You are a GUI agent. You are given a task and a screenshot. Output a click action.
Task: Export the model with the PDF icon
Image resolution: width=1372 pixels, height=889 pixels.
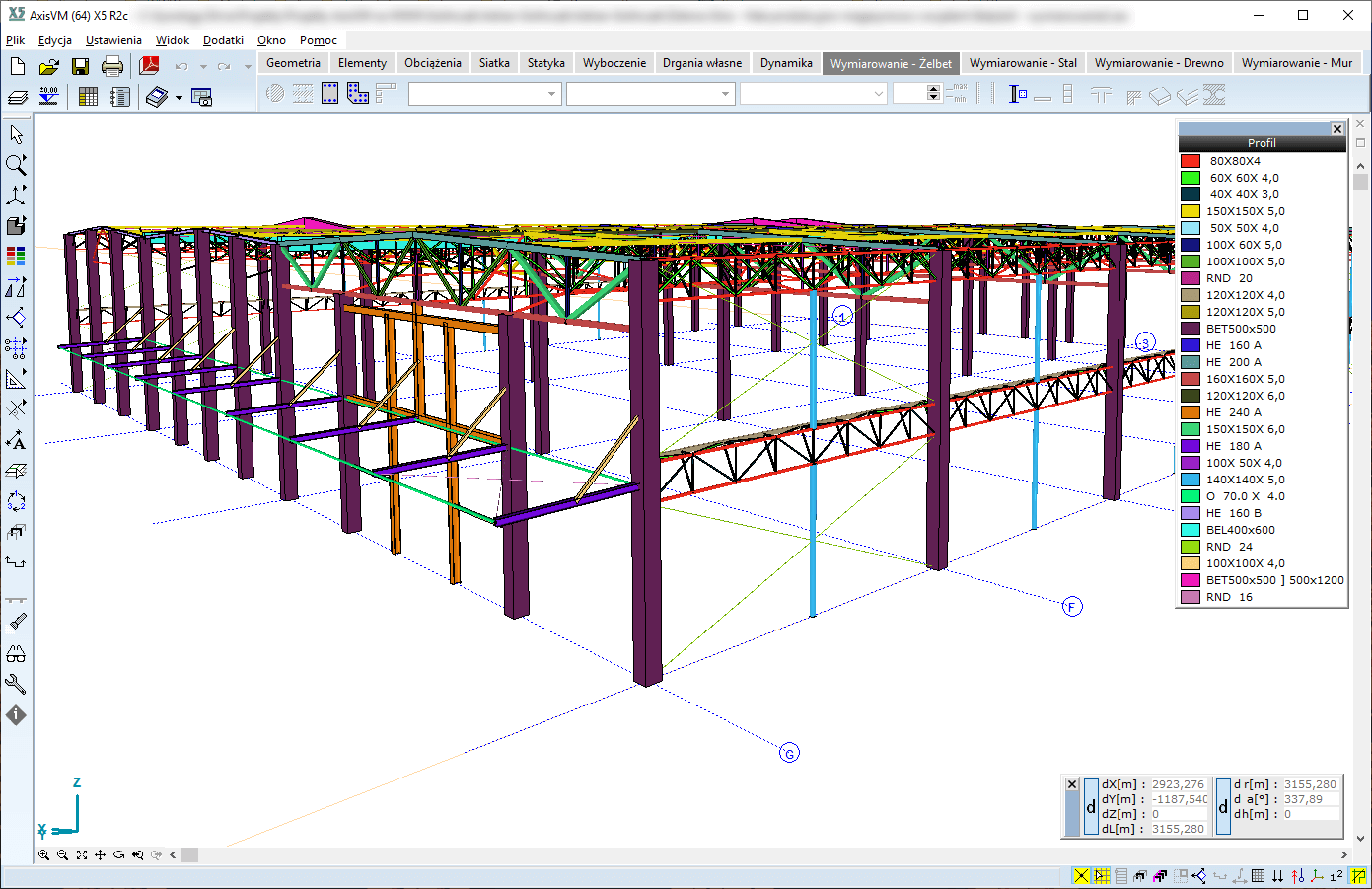tap(149, 66)
